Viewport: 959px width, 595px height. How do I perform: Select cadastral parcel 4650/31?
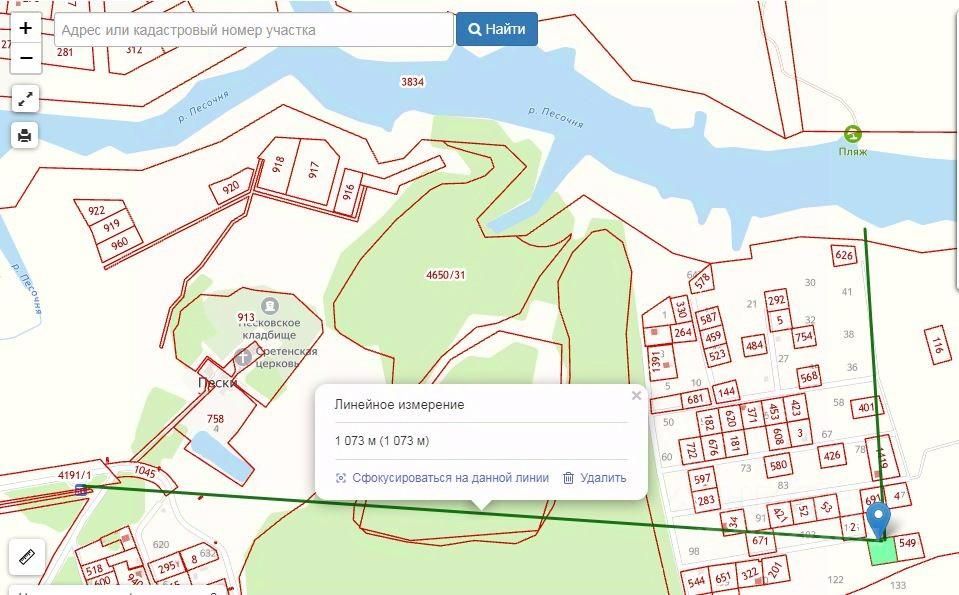click(x=445, y=275)
